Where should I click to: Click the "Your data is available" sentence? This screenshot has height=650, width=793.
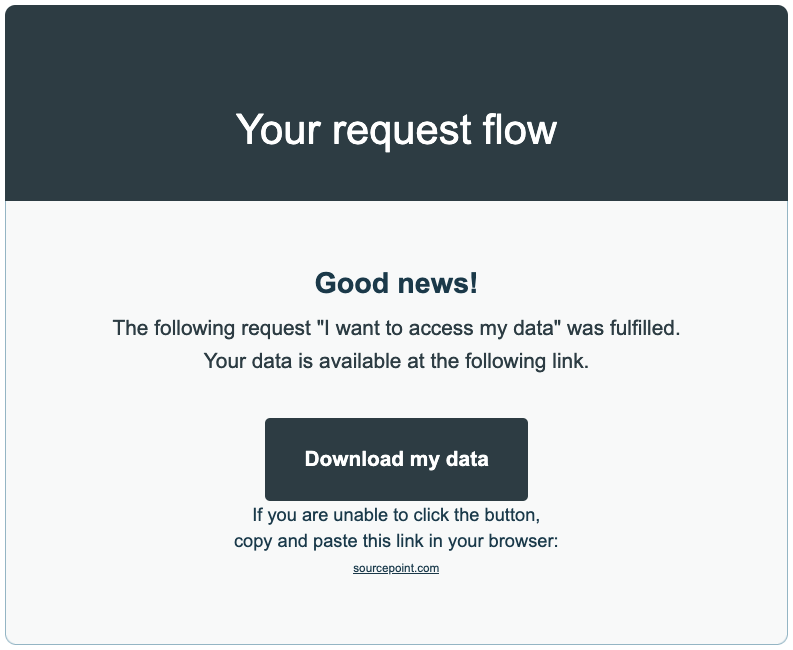(x=396, y=361)
